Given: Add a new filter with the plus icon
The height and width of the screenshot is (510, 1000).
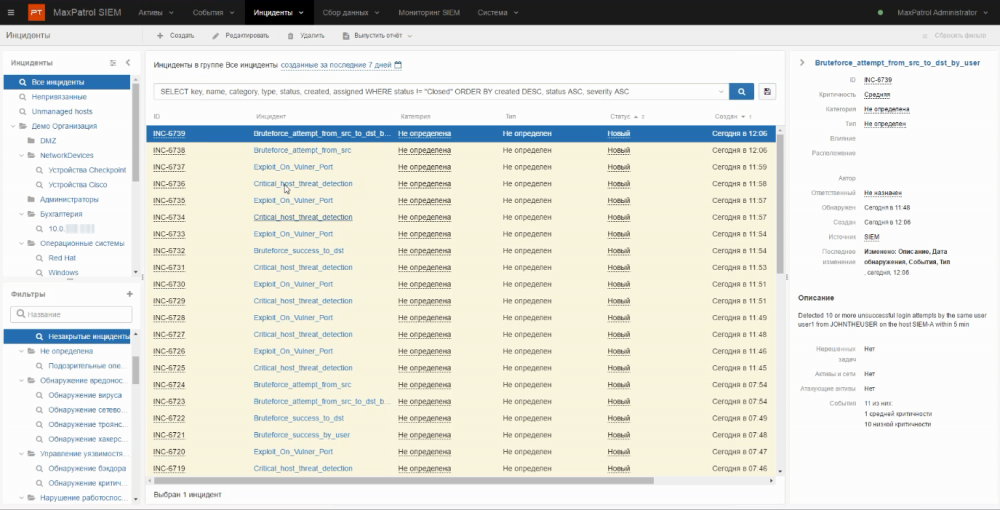Looking at the screenshot, I should (x=128, y=294).
